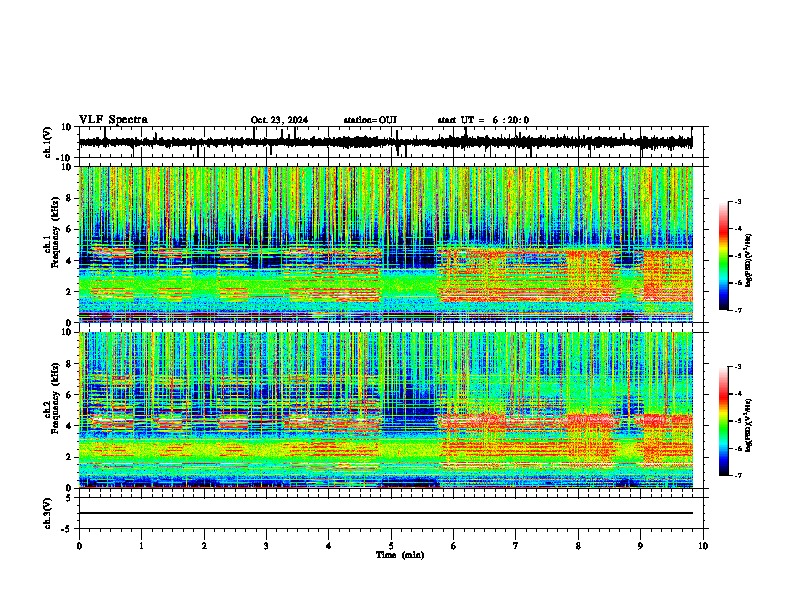The image size is (792, 612).
Task: Click the "Time (min)" axis title
Action: pyautogui.click(x=400, y=555)
